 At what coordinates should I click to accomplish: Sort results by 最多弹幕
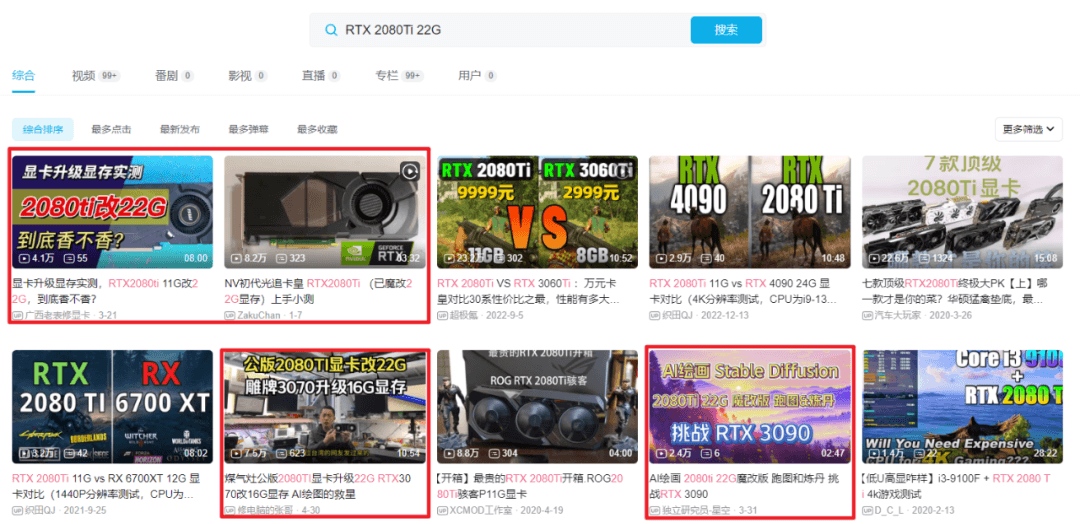pos(249,129)
